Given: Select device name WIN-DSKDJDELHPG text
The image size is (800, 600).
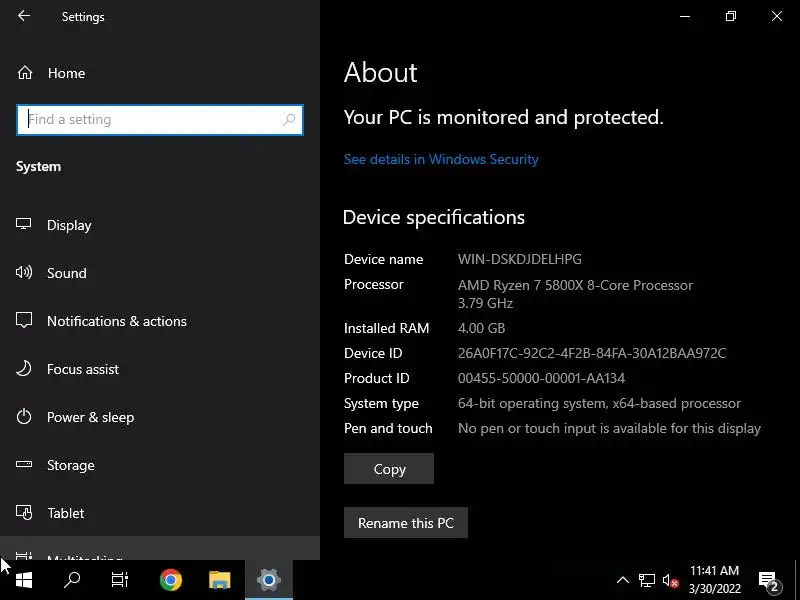Looking at the screenshot, I should [519, 259].
